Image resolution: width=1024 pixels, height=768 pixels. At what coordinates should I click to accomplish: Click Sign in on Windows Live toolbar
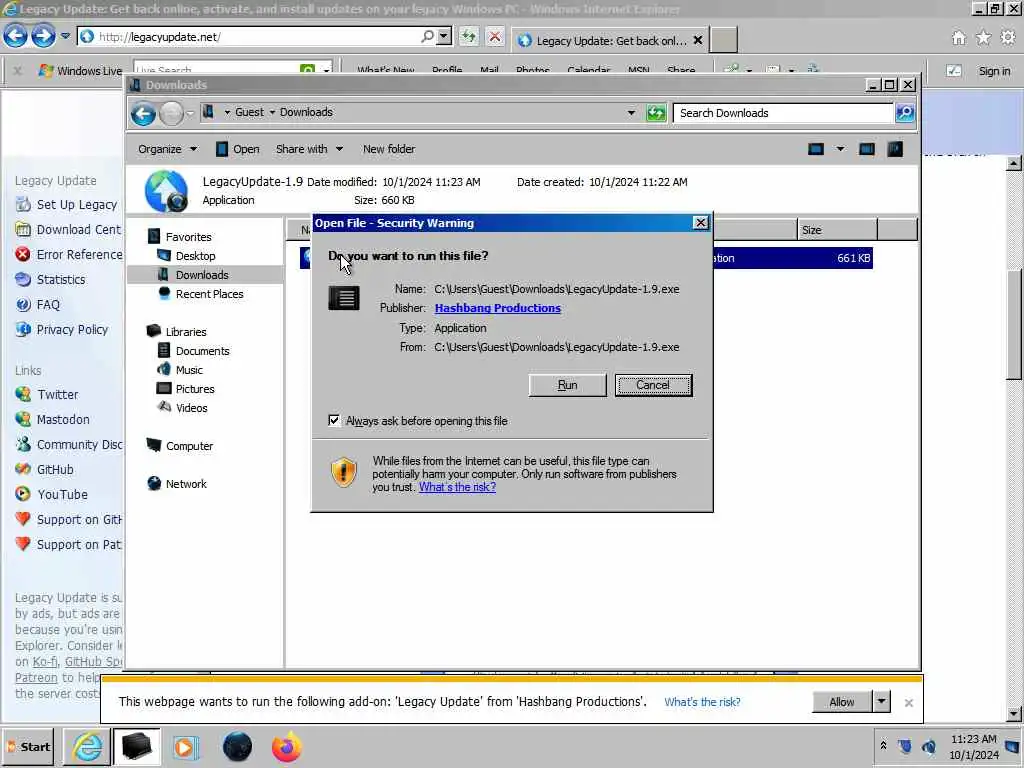pos(994,71)
